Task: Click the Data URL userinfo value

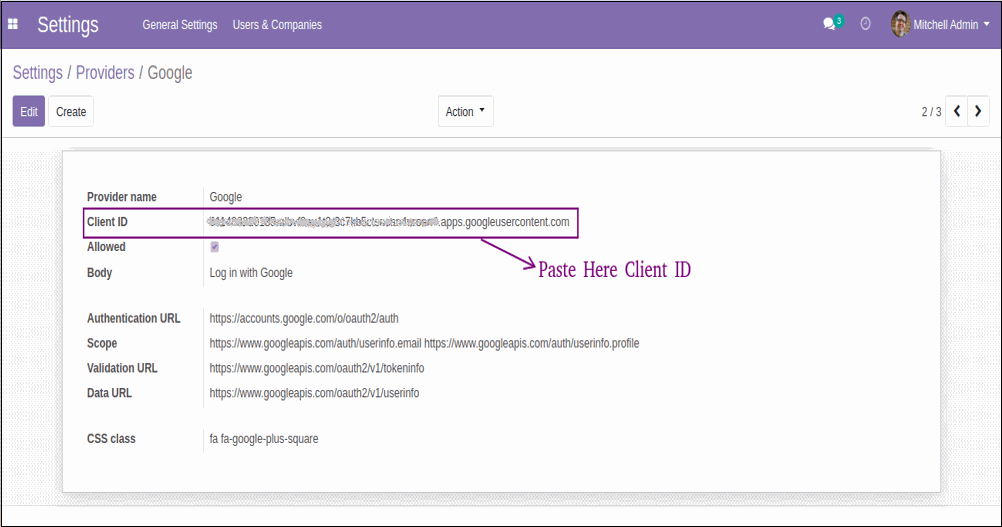Action: pyautogui.click(x=314, y=393)
